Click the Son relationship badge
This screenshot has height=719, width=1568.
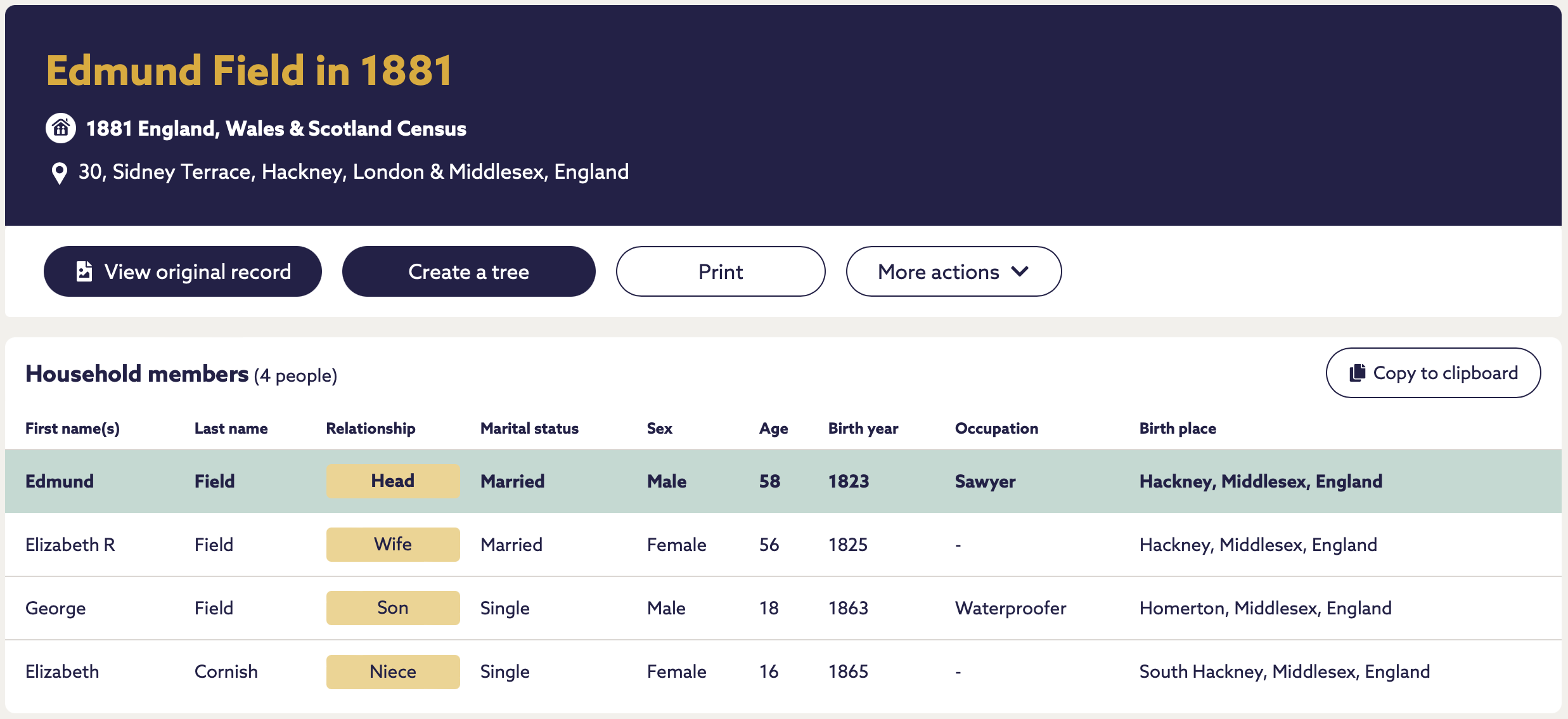(x=393, y=607)
